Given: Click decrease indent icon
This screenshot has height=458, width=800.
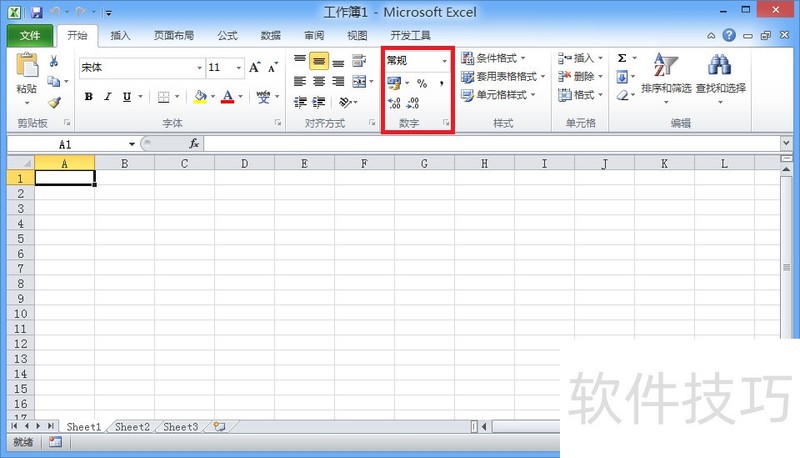Looking at the screenshot, I should [300, 102].
